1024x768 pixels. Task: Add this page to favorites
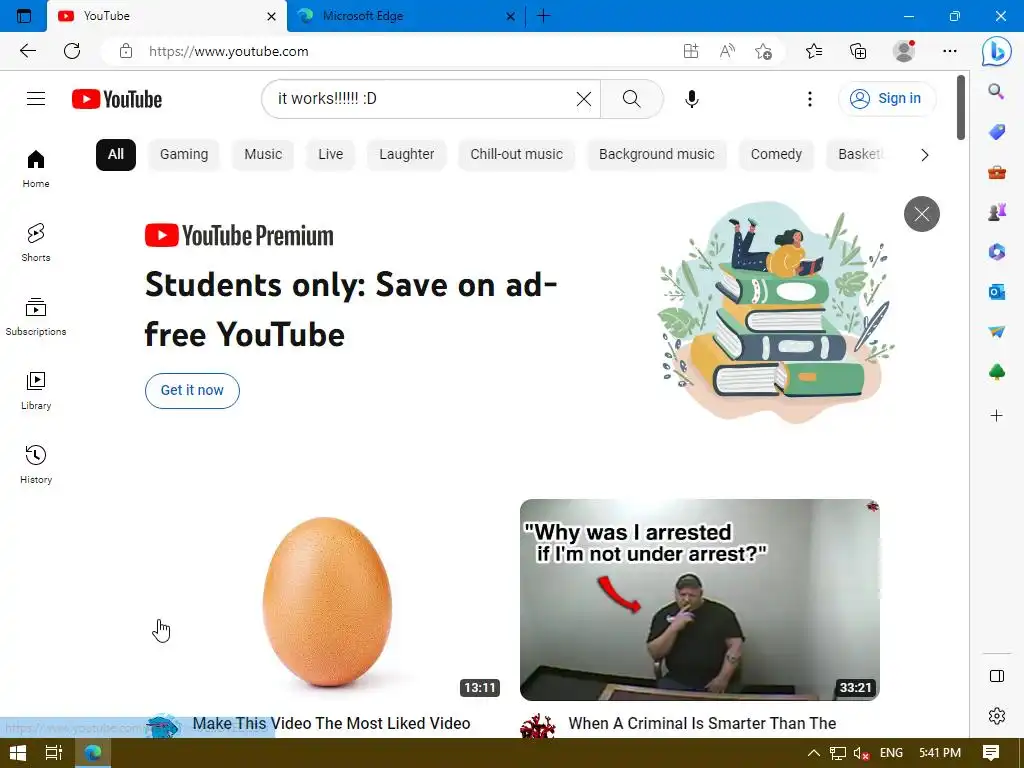click(x=763, y=51)
